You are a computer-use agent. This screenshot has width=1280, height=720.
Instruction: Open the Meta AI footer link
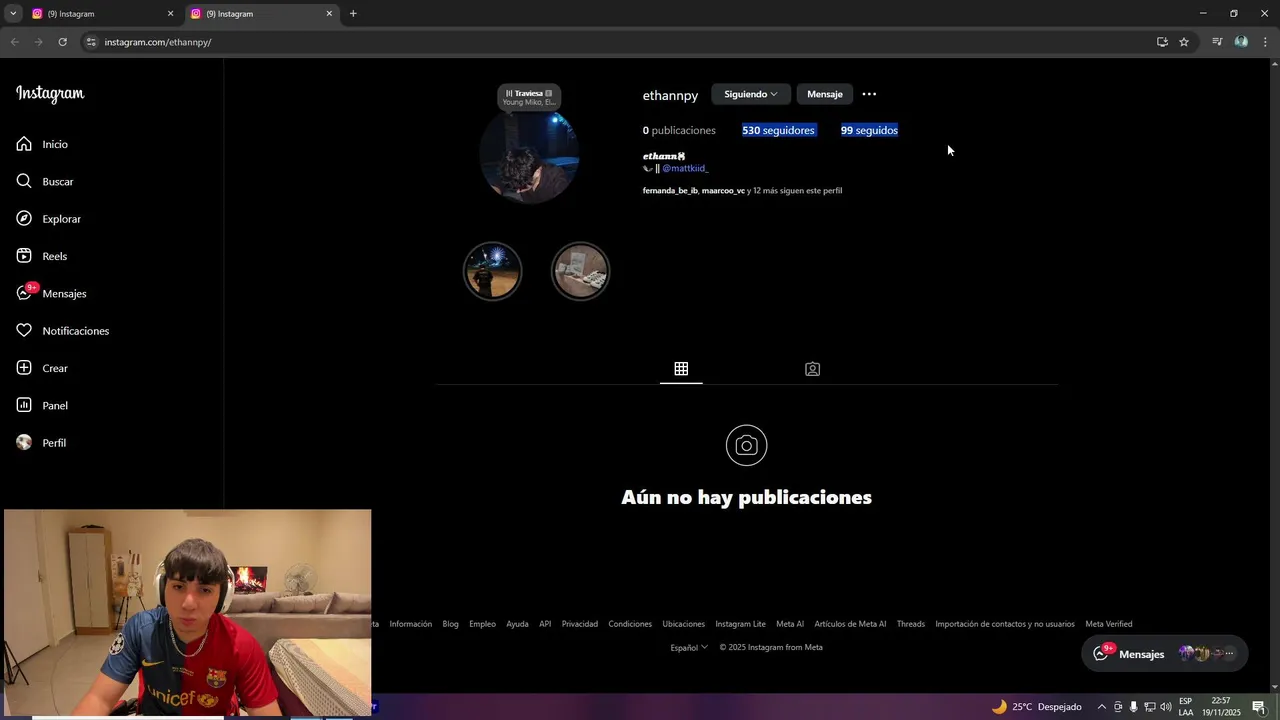pyautogui.click(x=790, y=624)
